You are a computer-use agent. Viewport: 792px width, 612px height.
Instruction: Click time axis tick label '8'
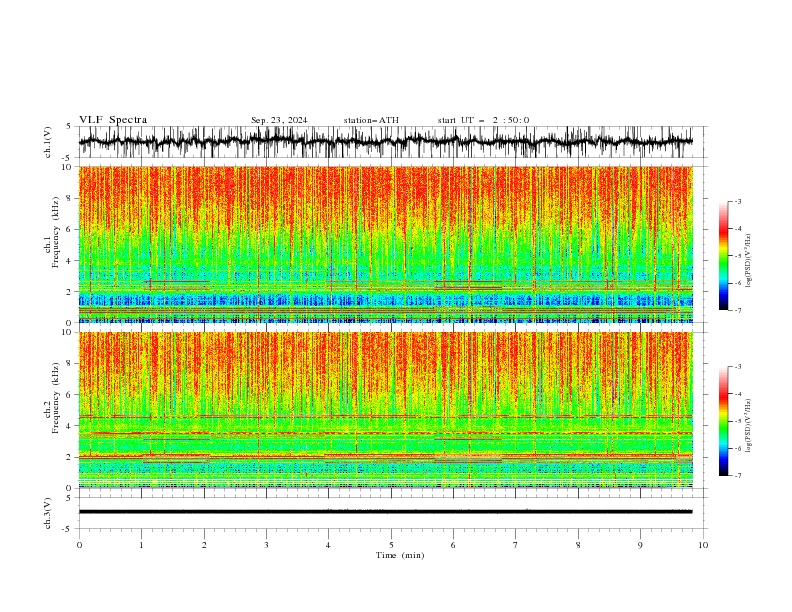(x=578, y=545)
